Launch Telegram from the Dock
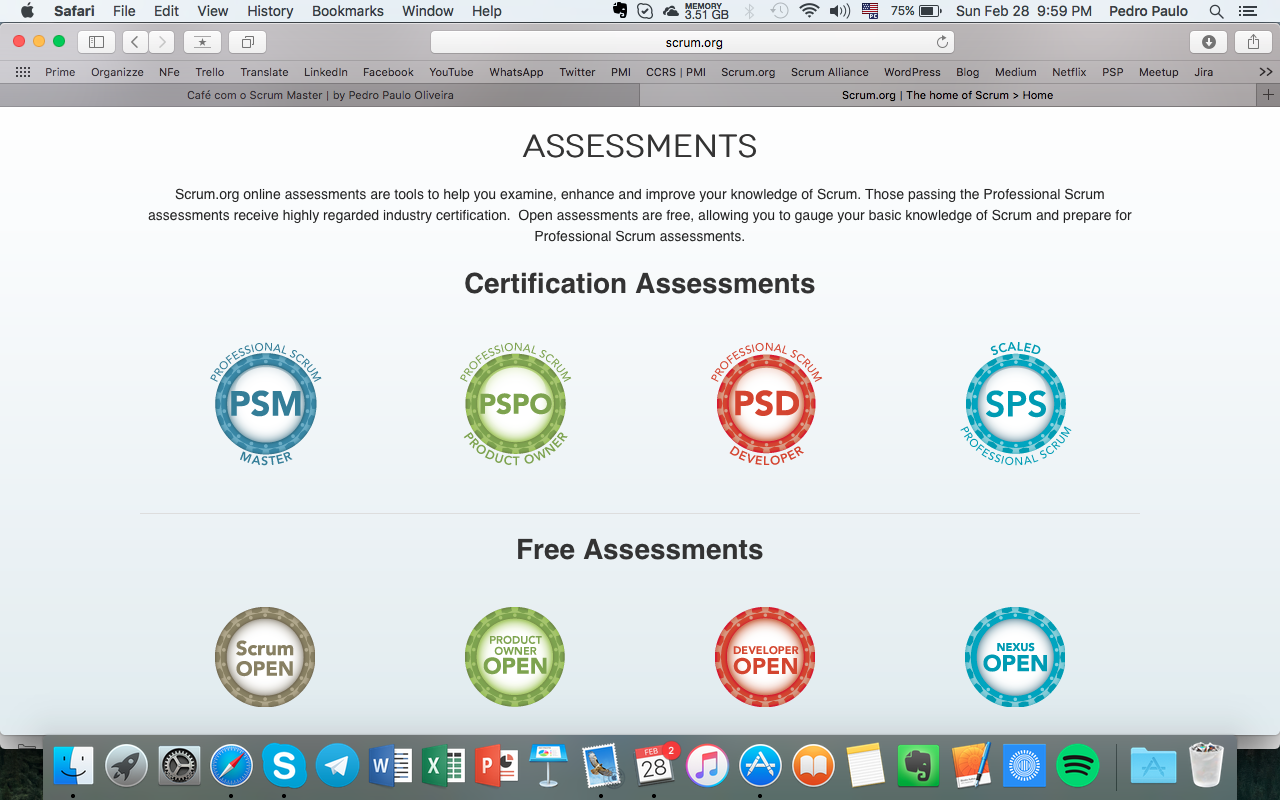 337,765
